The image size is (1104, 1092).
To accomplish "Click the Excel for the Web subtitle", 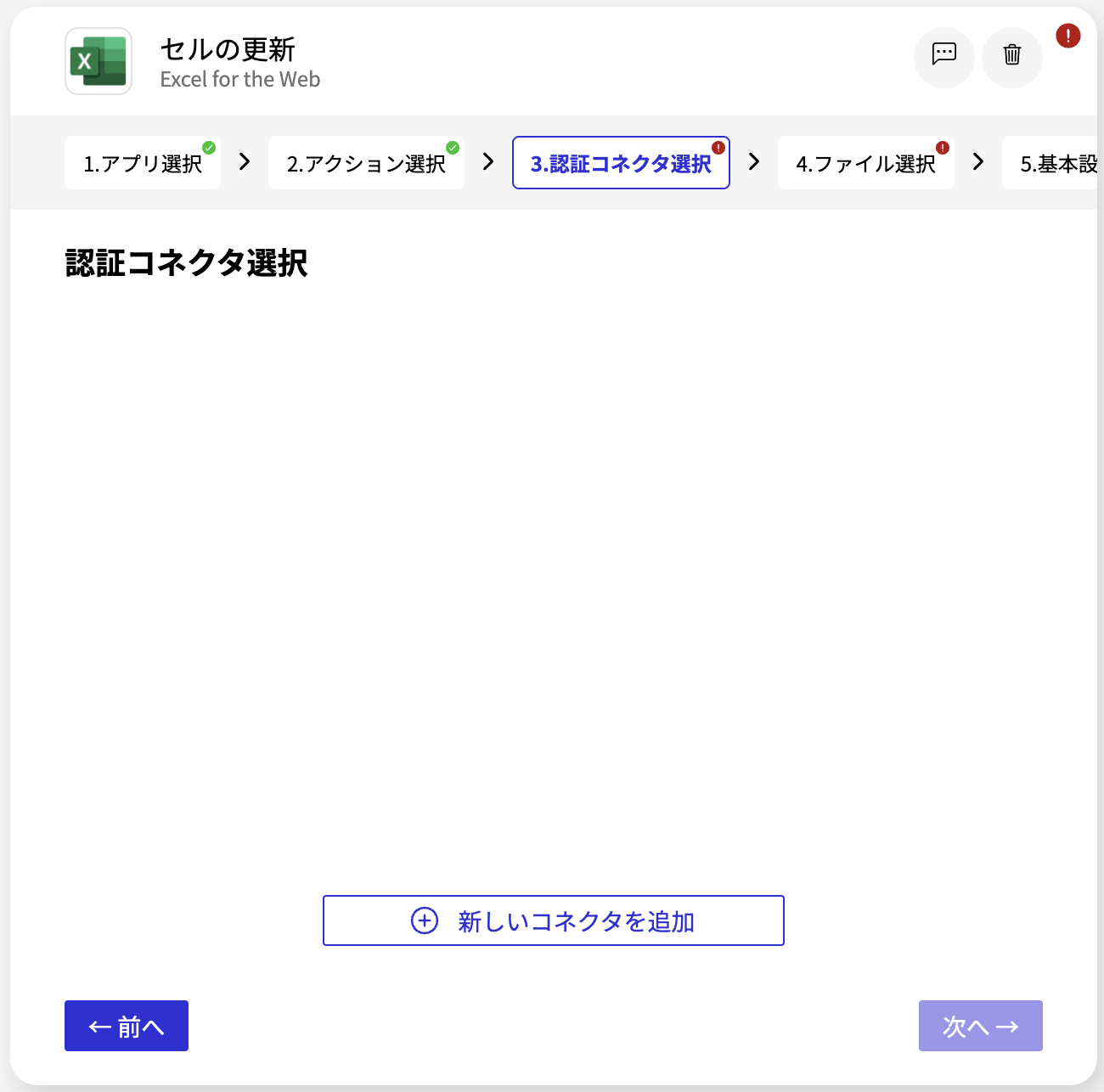I will (x=240, y=80).
